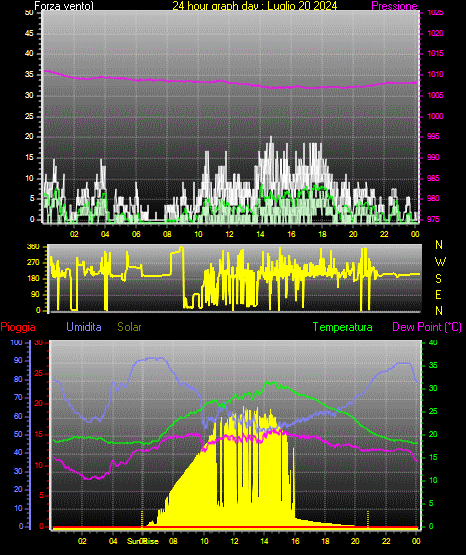Click '5' on the red rain axis
The height and width of the screenshot is (555, 466).
(41, 495)
